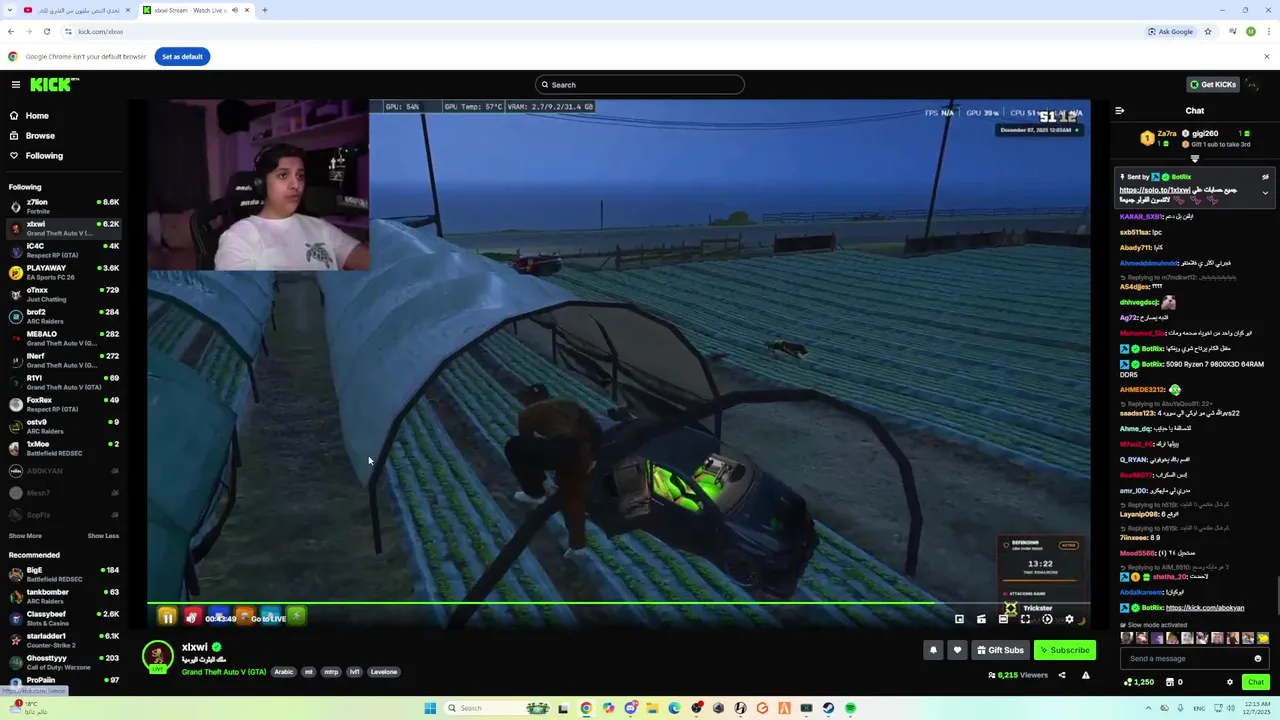This screenshot has height=720, width=1280.
Task: Click Show More under Following
Action: point(25,536)
